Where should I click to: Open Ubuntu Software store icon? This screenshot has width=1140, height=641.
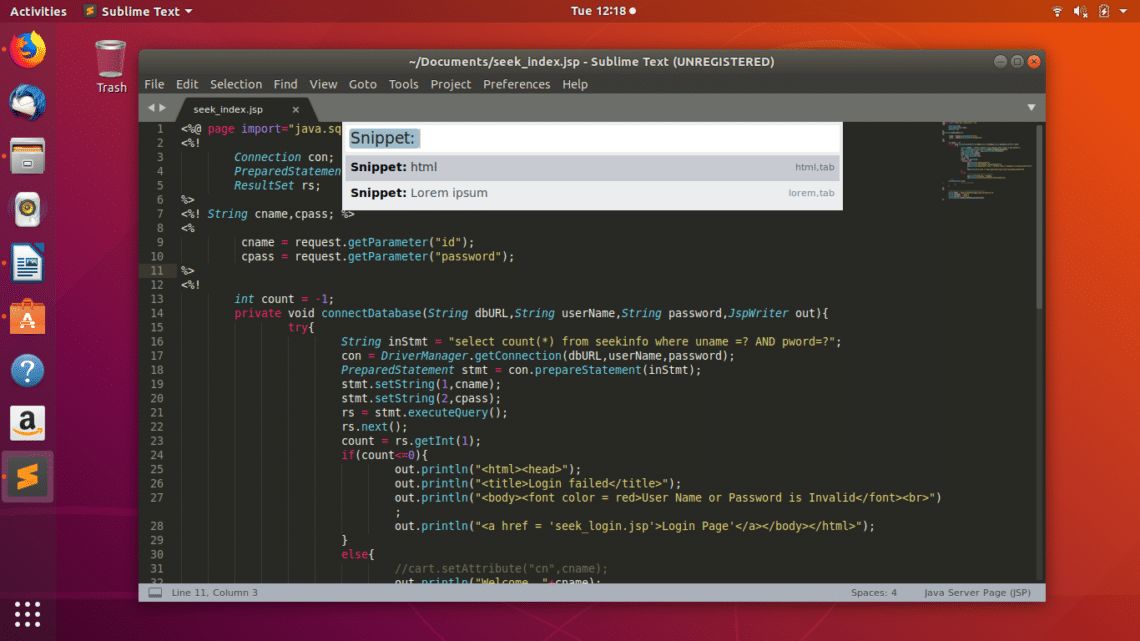click(x=28, y=316)
